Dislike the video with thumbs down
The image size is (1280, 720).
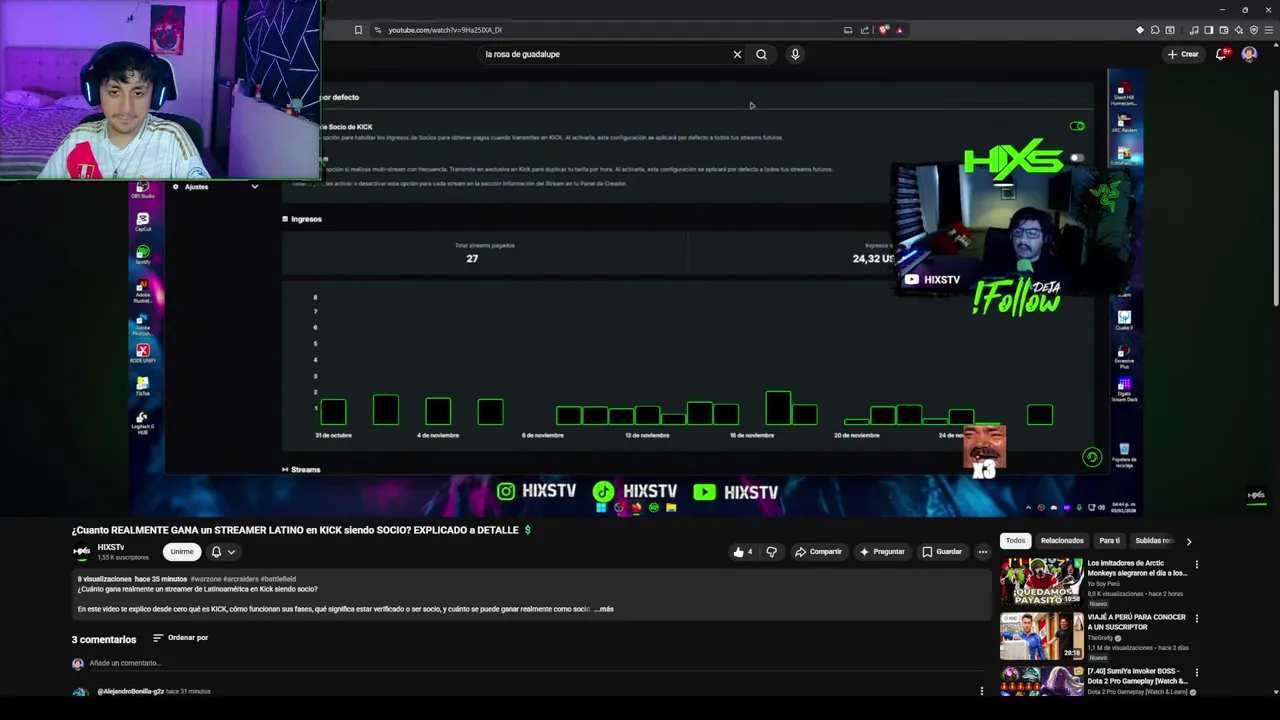click(x=771, y=552)
